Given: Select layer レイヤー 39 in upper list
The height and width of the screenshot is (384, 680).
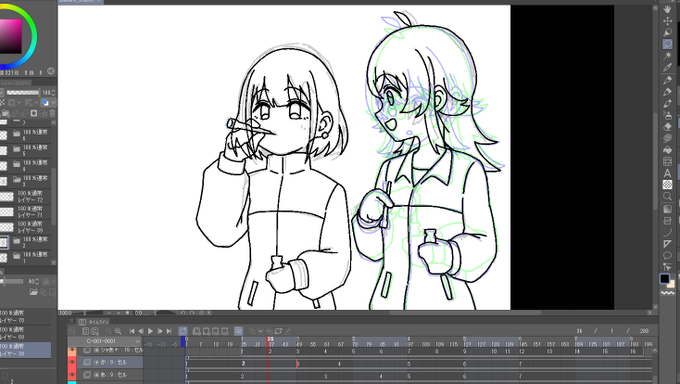Looking at the screenshot, I should pos(26,227).
